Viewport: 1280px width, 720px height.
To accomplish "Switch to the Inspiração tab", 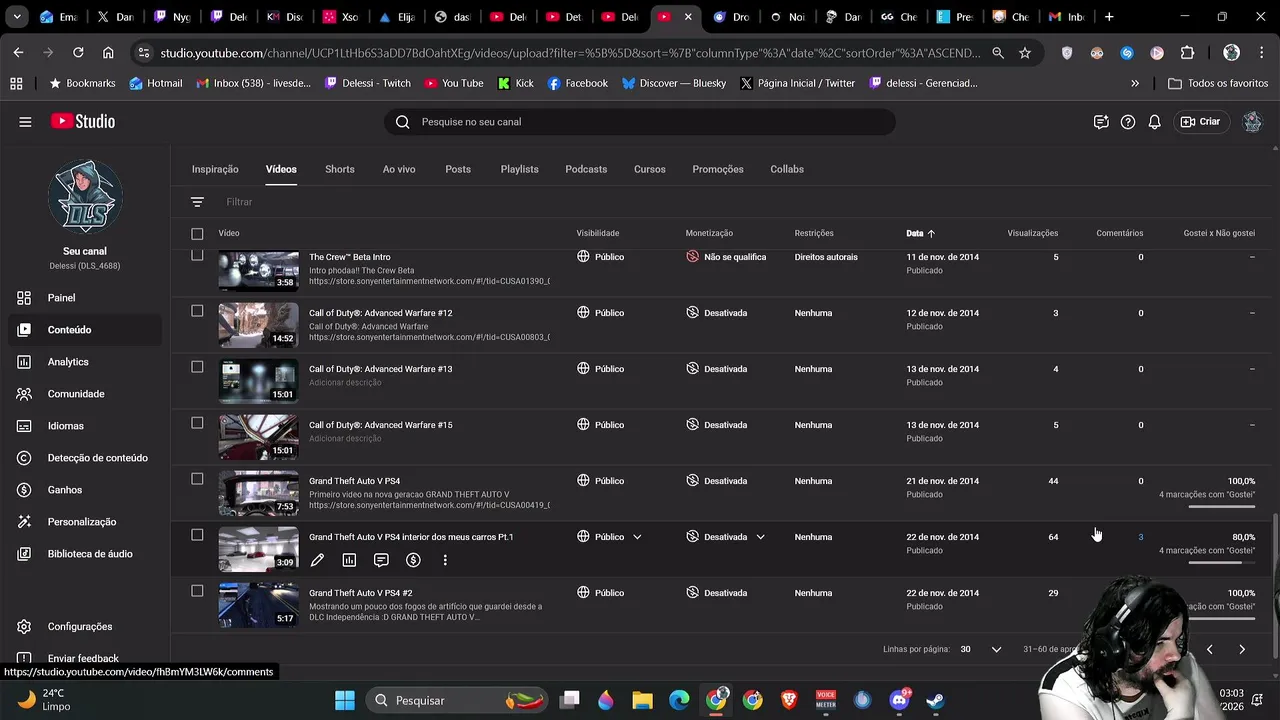I will [x=215, y=169].
